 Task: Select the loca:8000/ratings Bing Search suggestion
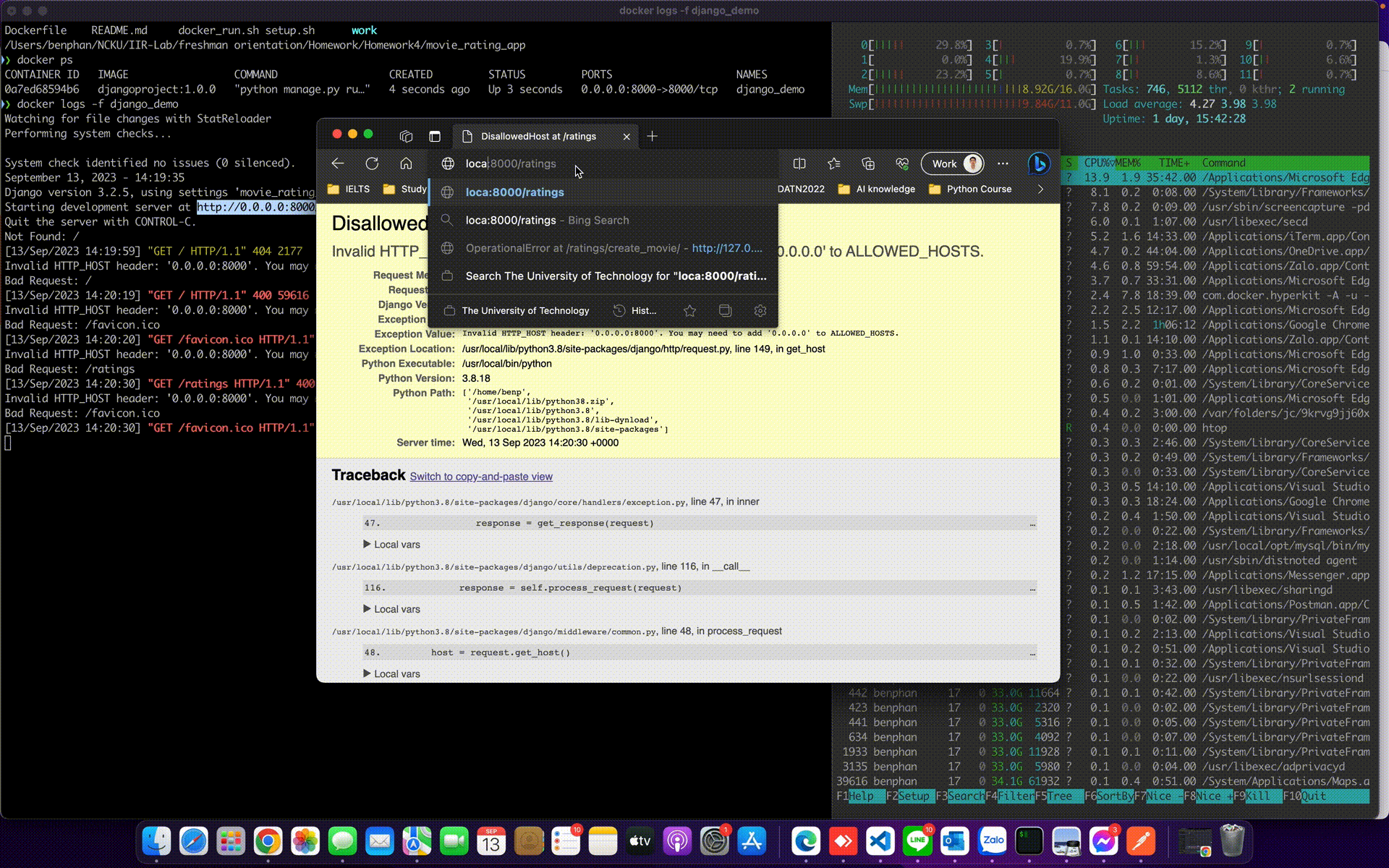[x=547, y=220]
